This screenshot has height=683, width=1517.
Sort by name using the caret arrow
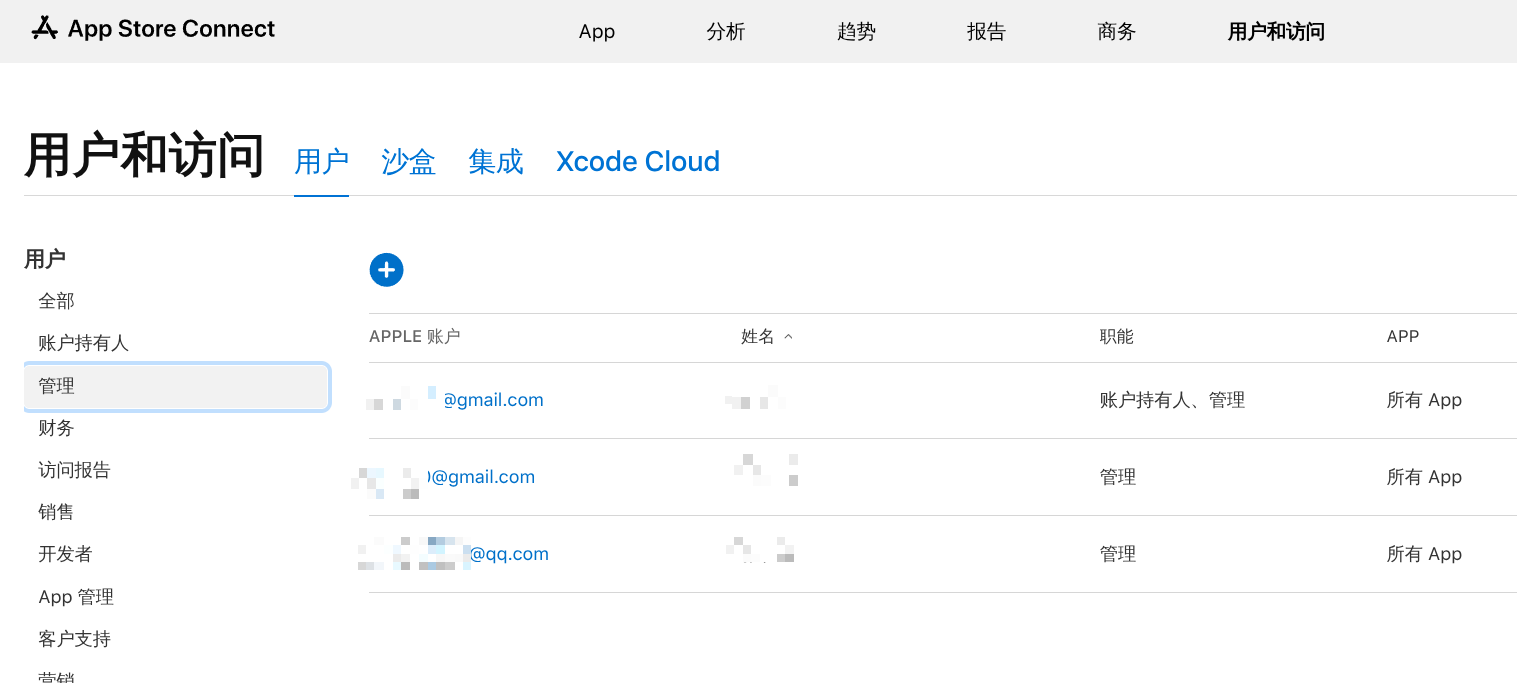pyautogui.click(x=788, y=337)
